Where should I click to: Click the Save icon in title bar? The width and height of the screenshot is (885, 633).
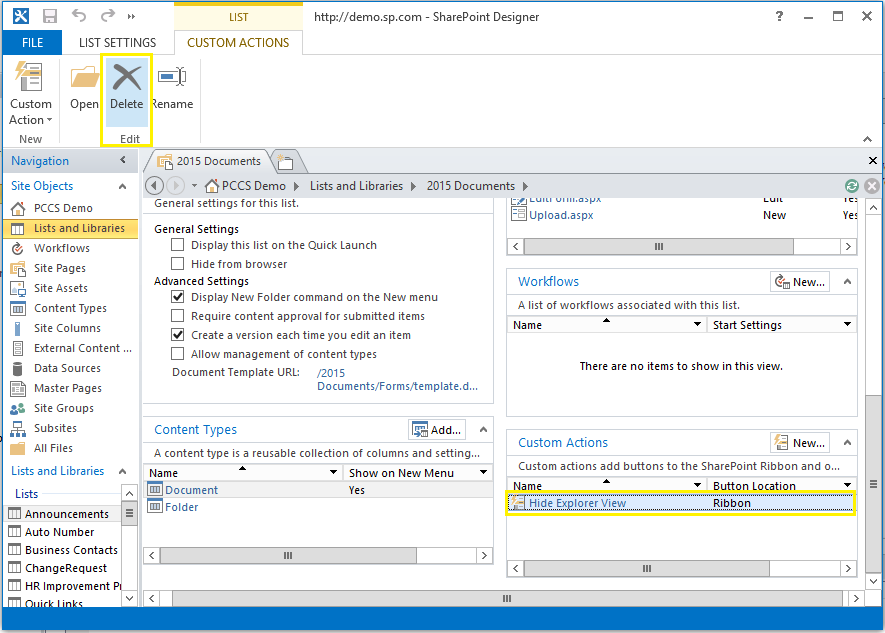(50, 16)
